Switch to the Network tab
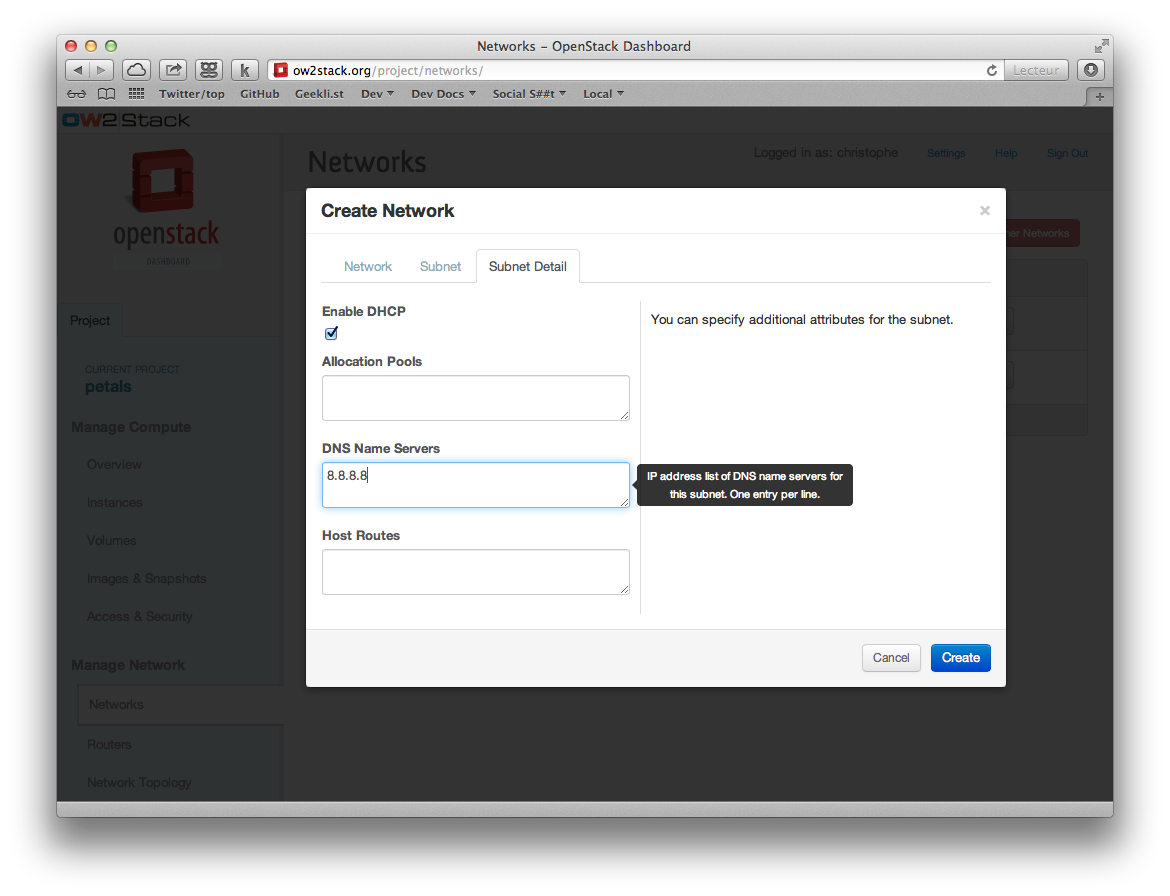The height and width of the screenshot is (896, 1170). (x=368, y=266)
